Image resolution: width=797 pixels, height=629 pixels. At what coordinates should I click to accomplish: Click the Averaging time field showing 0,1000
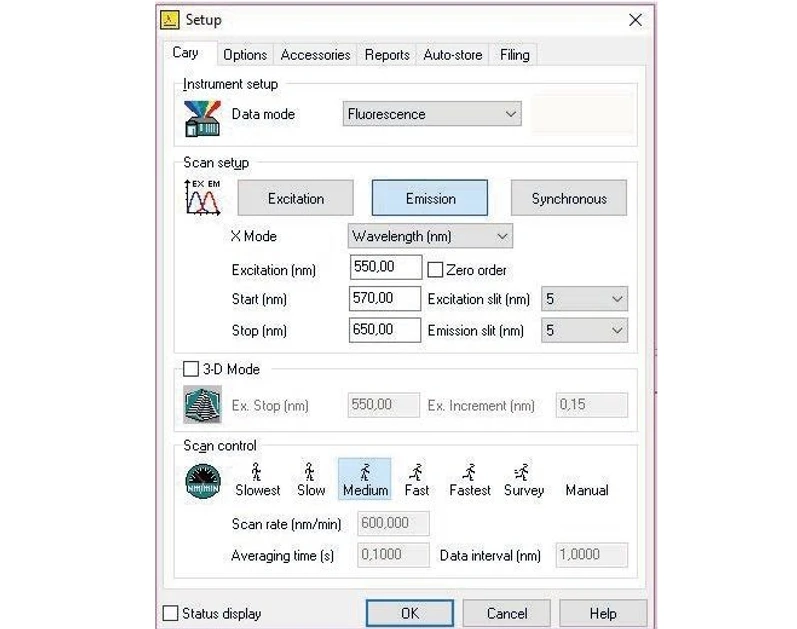click(x=393, y=555)
